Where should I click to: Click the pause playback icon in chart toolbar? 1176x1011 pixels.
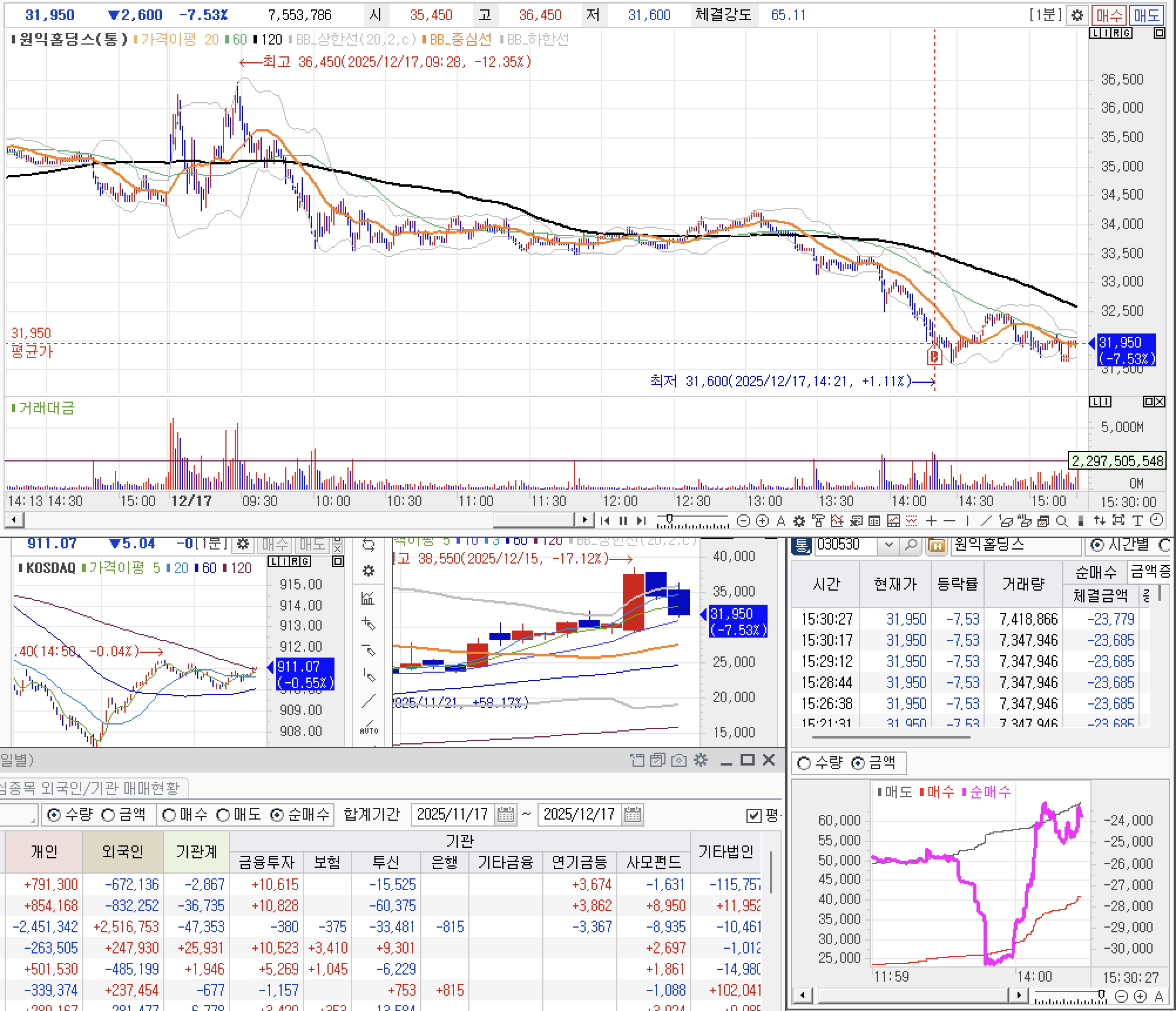pyautogui.click(x=623, y=521)
